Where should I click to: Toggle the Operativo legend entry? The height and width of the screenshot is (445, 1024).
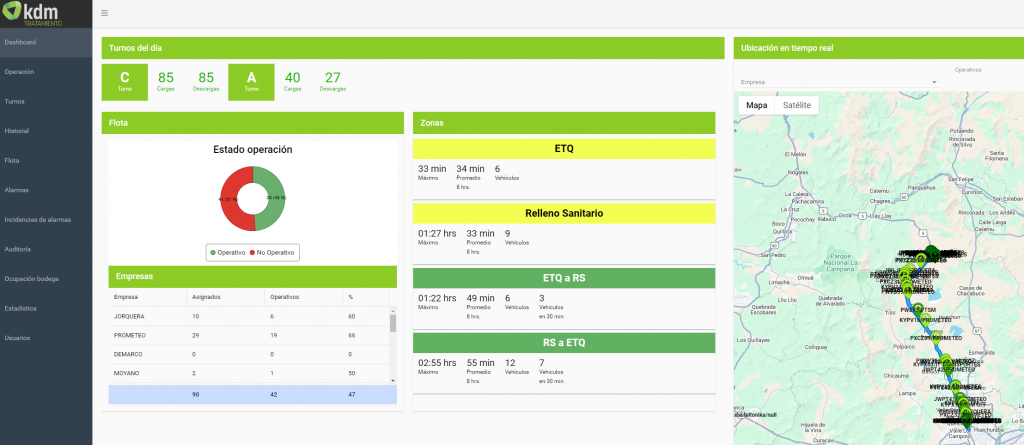(232, 253)
